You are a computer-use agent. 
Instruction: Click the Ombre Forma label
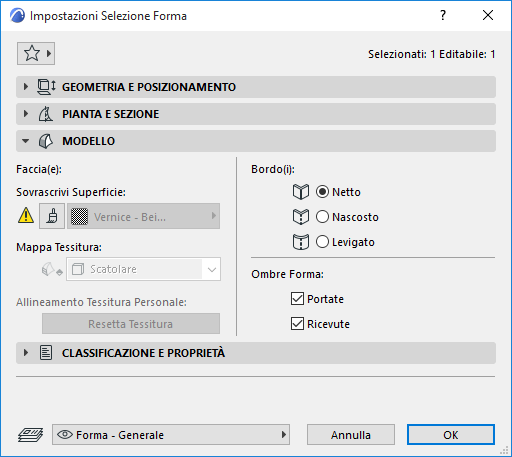coord(287,274)
